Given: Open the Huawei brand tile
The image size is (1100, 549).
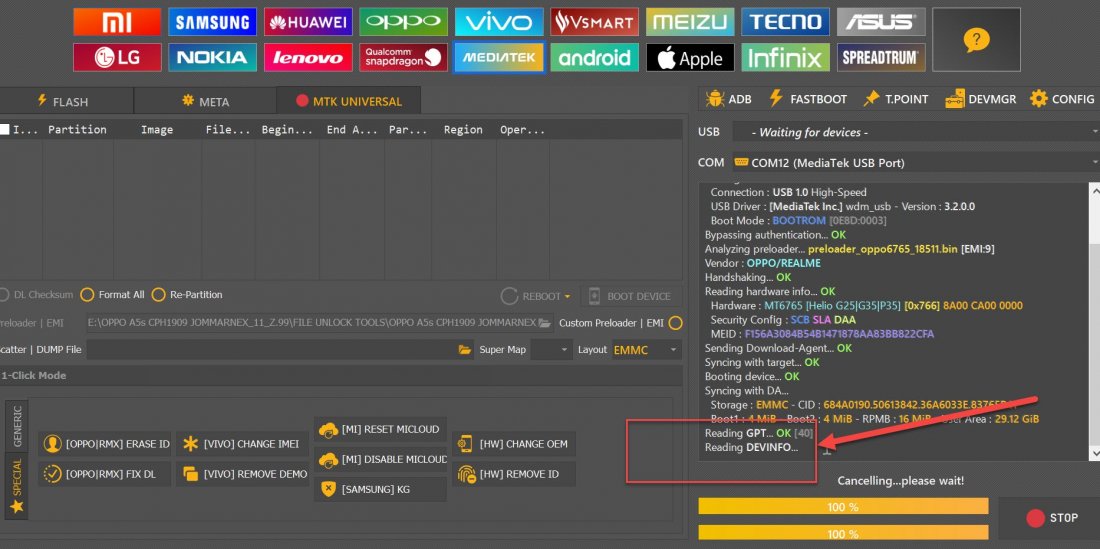Looking at the screenshot, I should click(x=307, y=22).
